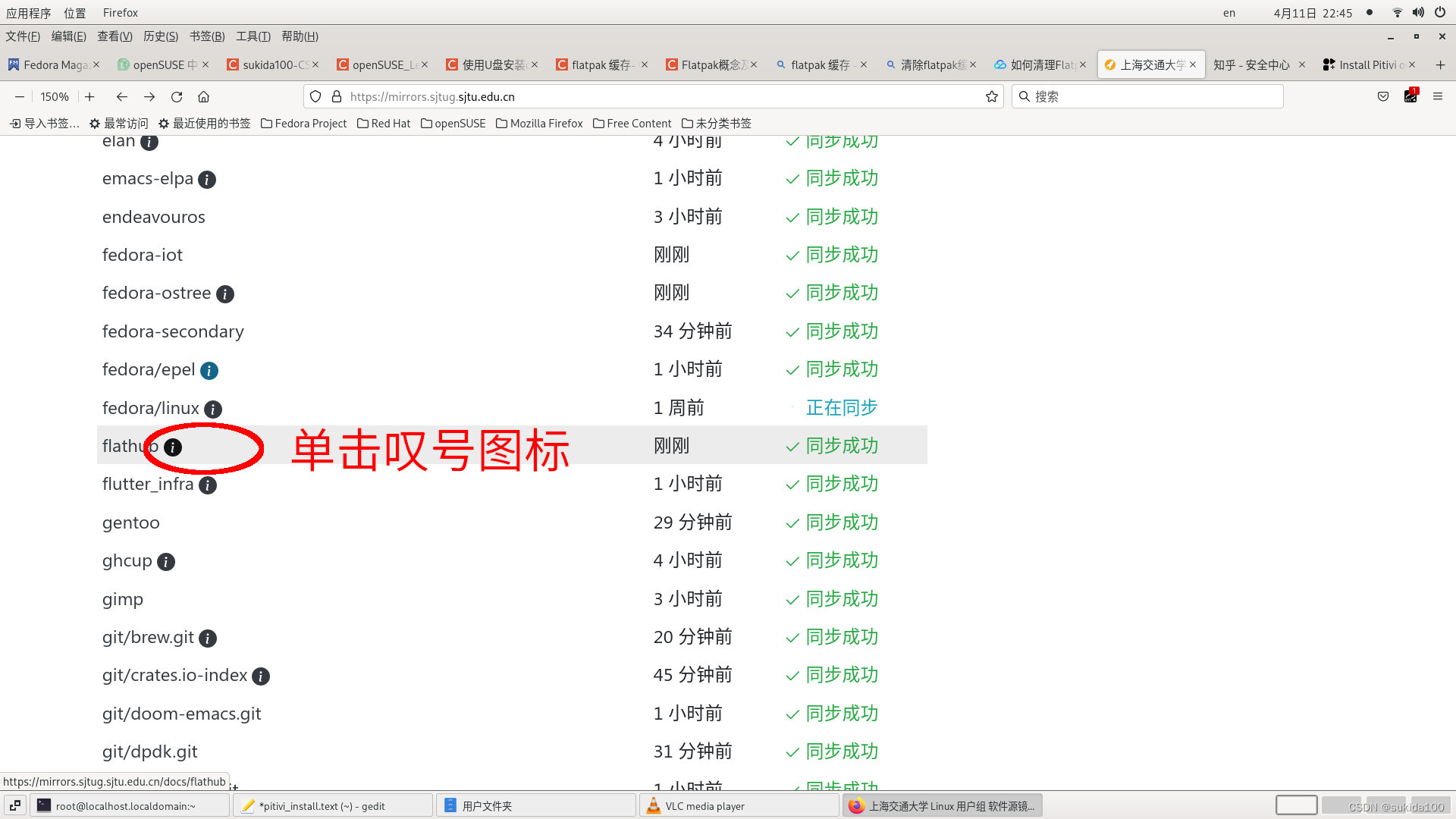Open the 未分类书签 bookmarks folder
The image size is (1456, 819).
[x=716, y=124]
